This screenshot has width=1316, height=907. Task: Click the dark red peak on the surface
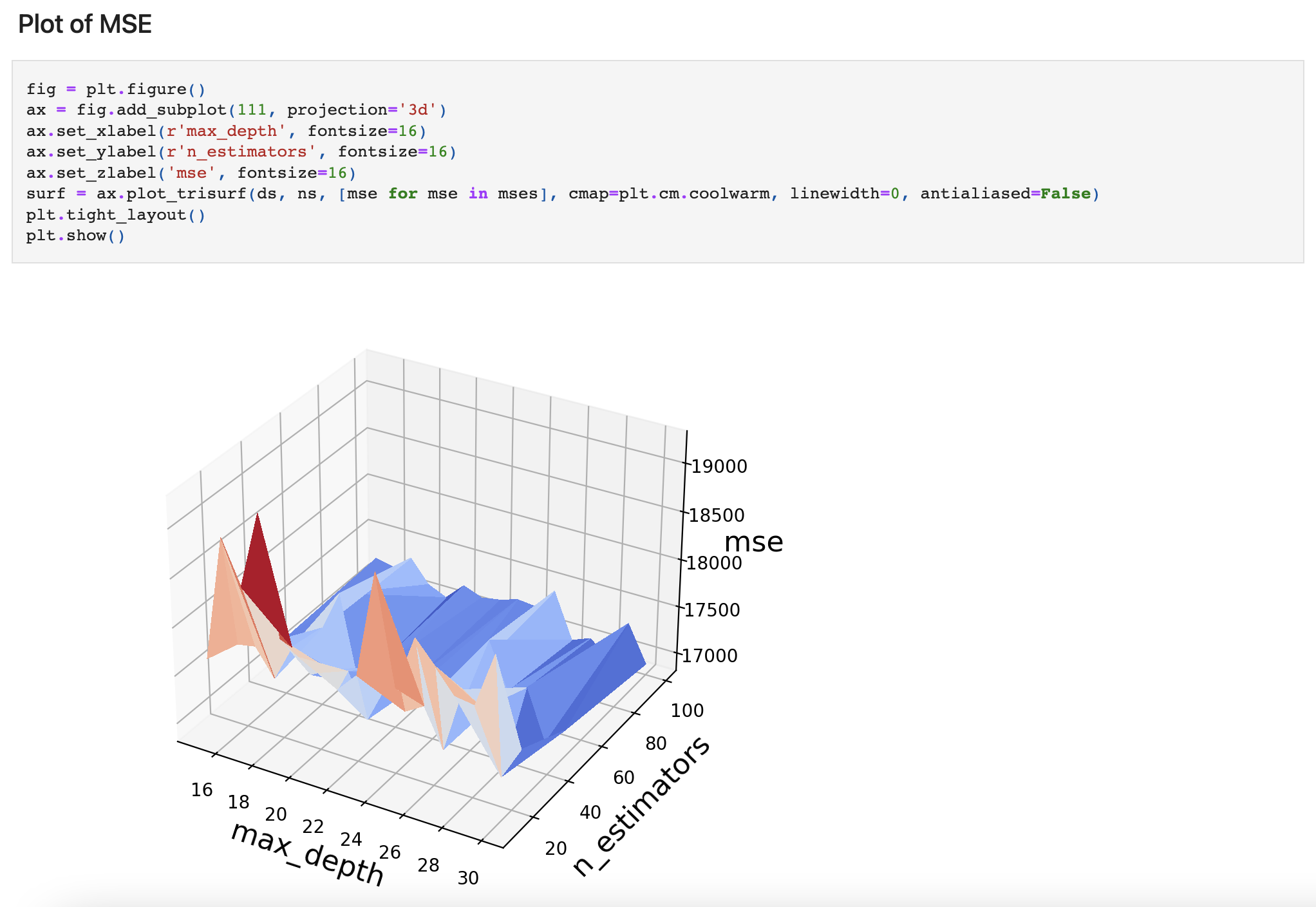tap(264, 580)
